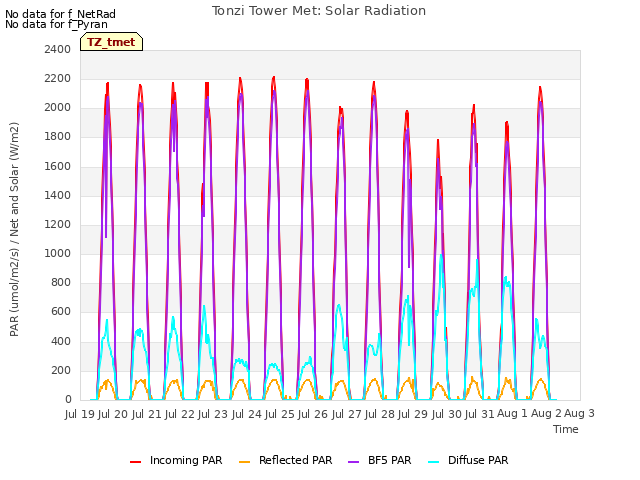Image resolution: width=640 pixels, height=480 pixels.
Task: Click the Jul 20 x-axis date label
Action: click(113, 414)
